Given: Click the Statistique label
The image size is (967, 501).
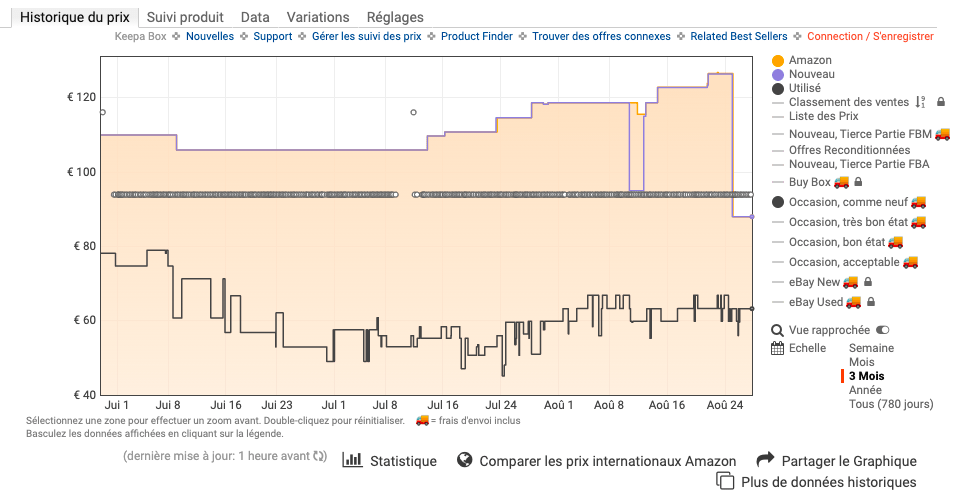Looking at the screenshot, I should click(x=403, y=461).
